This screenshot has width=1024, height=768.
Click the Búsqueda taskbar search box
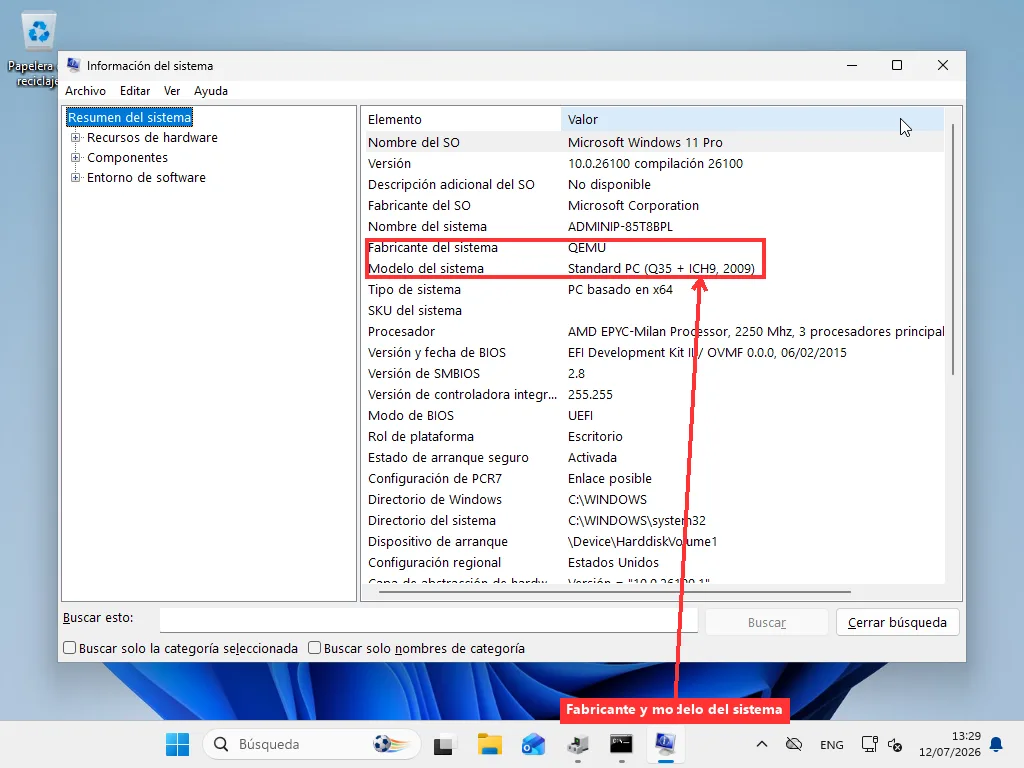[x=312, y=744]
